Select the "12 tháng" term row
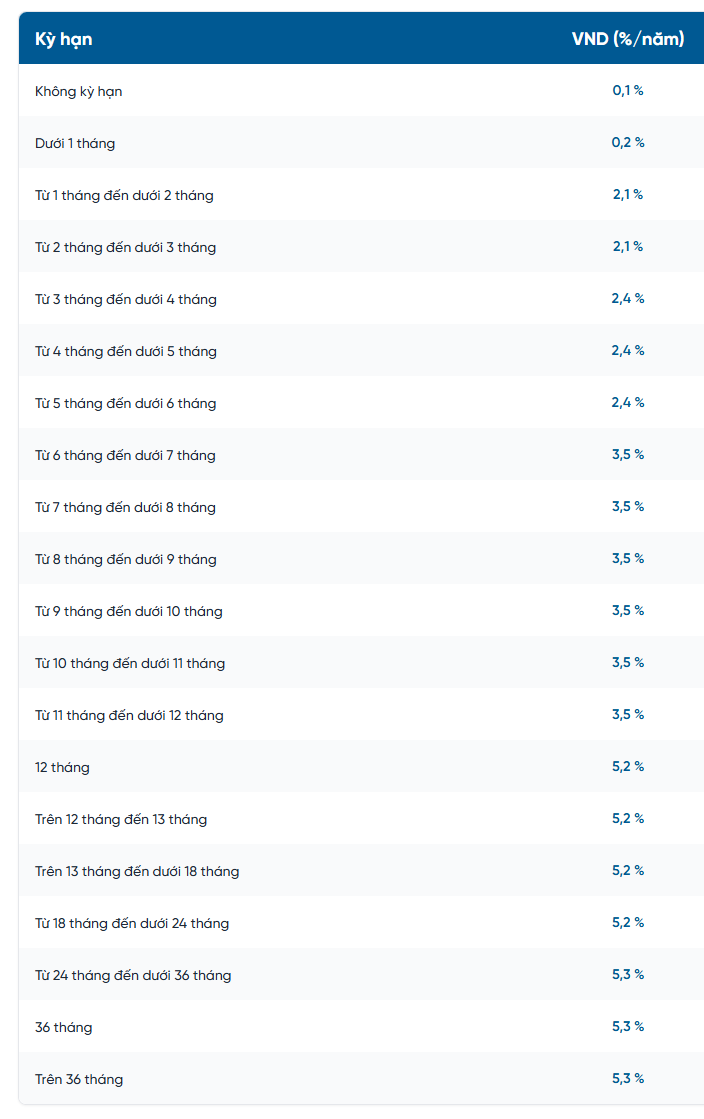Screen dimensions: 704x1119 [x=62, y=767]
